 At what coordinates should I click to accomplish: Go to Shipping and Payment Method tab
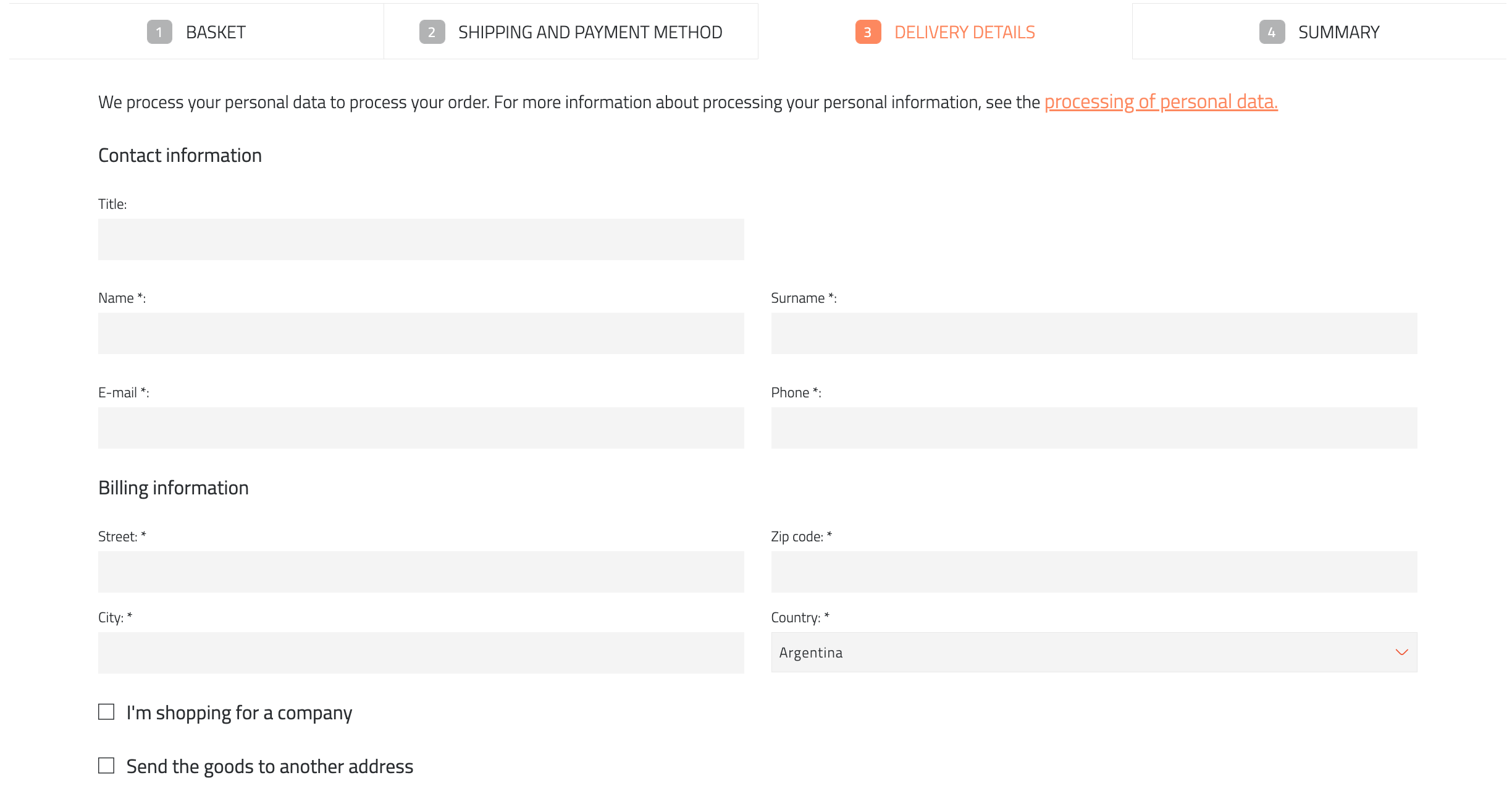click(590, 32)
